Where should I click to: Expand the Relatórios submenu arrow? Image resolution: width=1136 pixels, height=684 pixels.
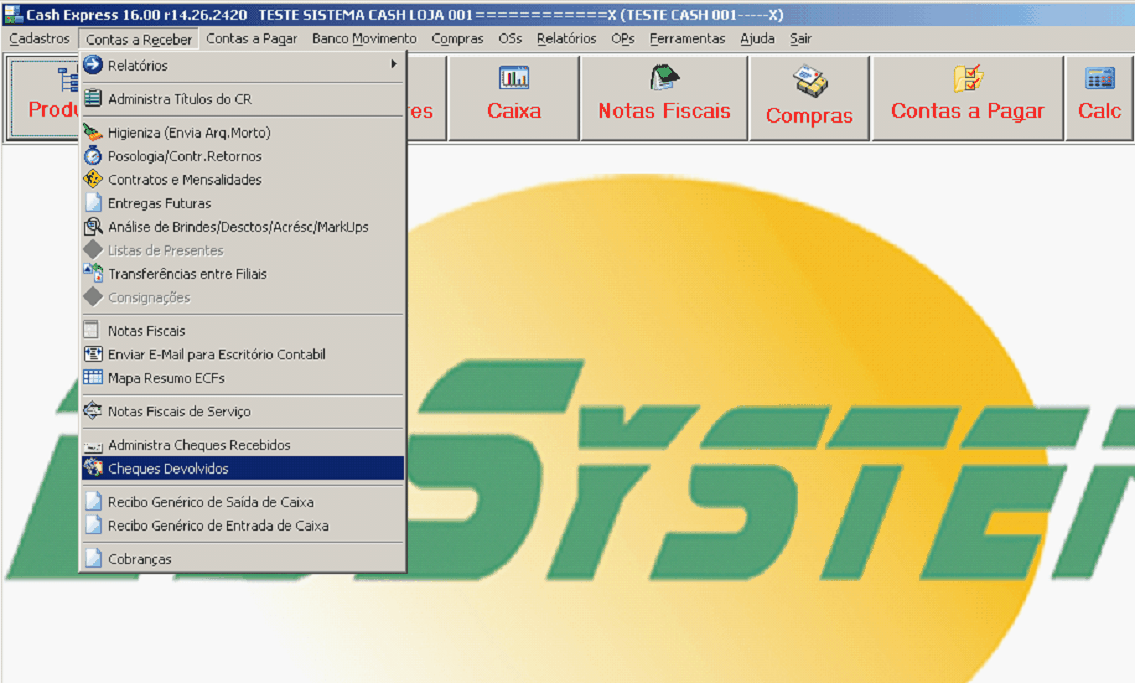pyautogui.click(x=394, y=65)
